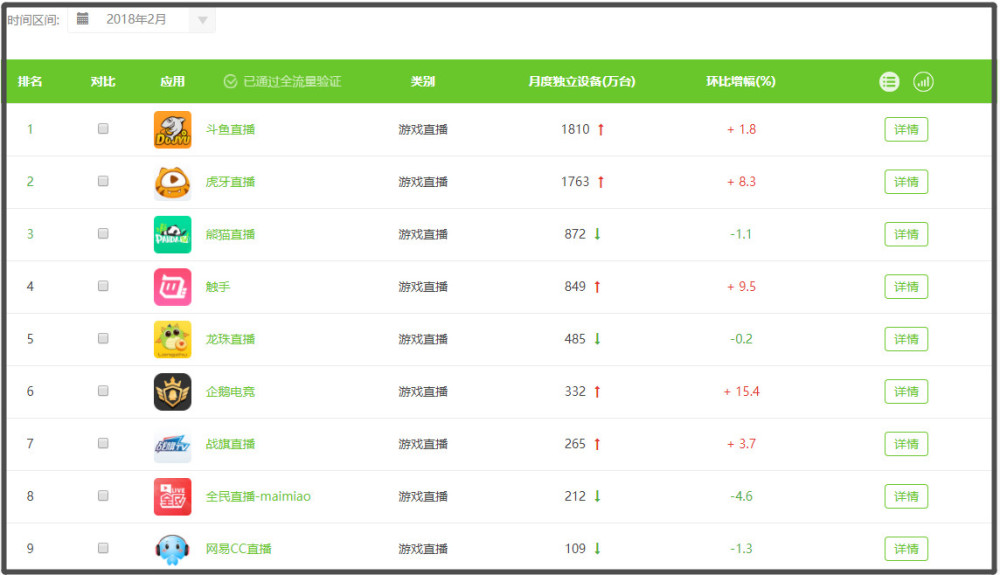1000x575 pixels.
Task: Open the 龙珠直播 name link
Action: tap(230, 339)
